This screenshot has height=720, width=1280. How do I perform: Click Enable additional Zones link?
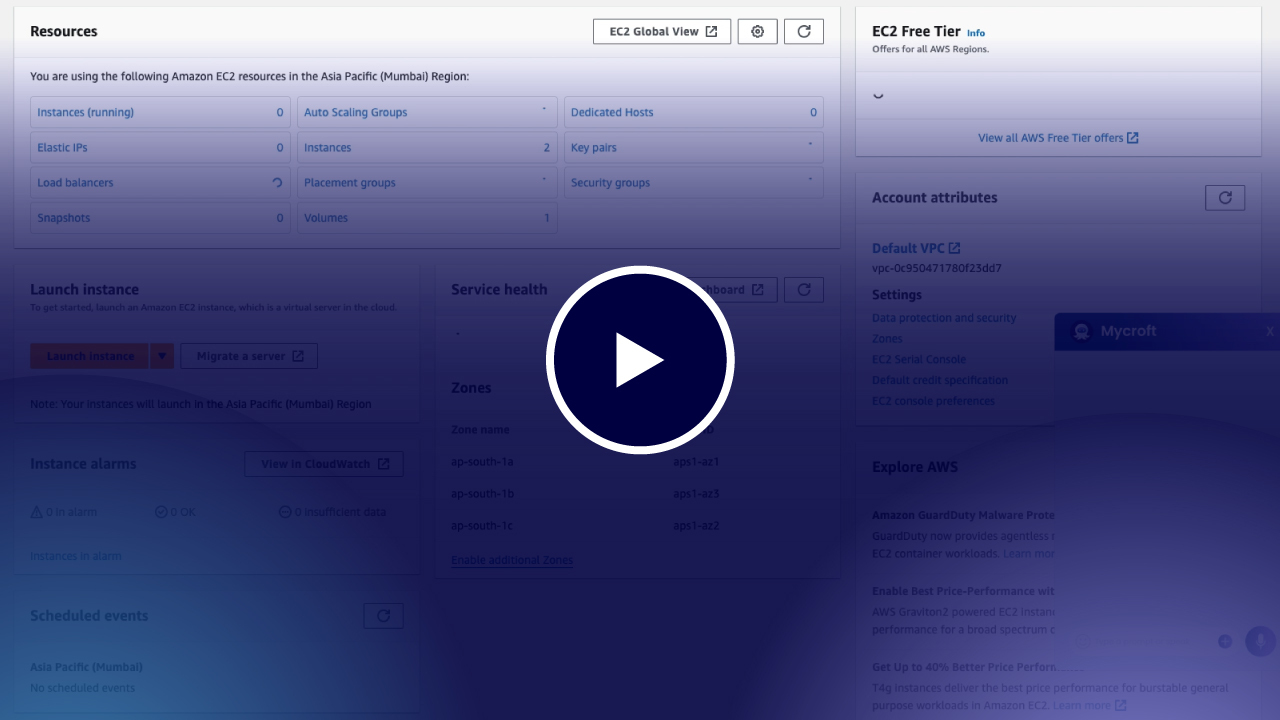pyautogui.click(x=512, y=560)
